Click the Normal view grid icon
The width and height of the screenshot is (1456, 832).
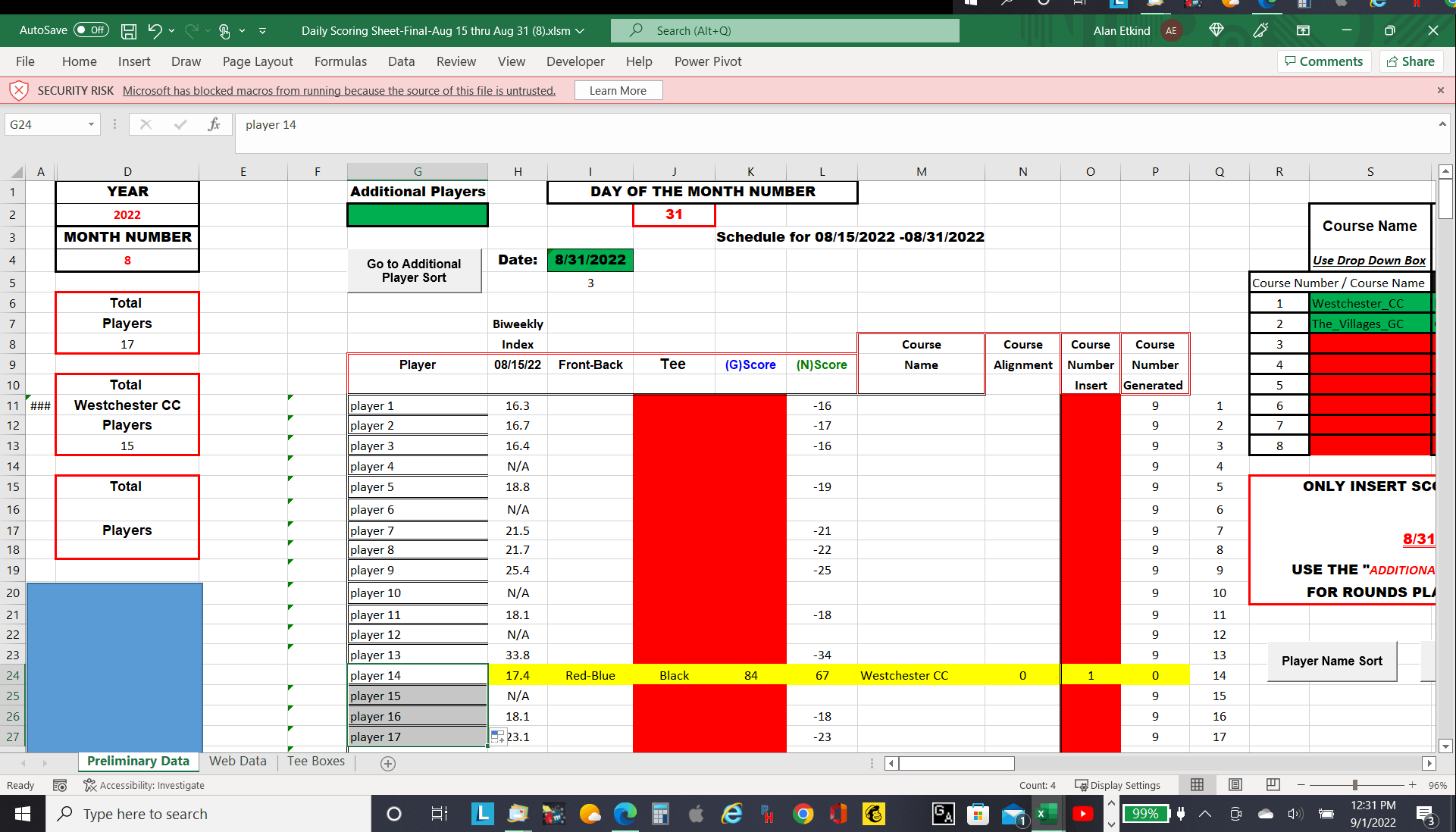tap(1198, 785)
